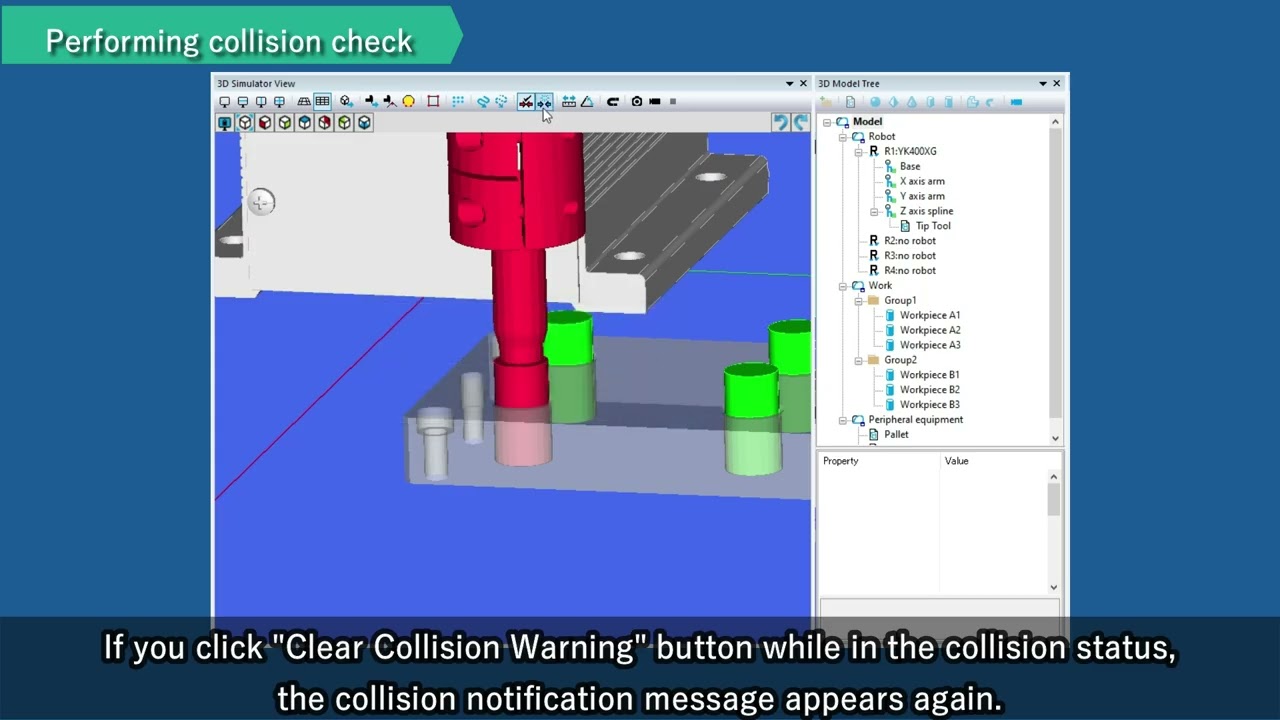
Task: Select Workpiece B1 in the tree
Action: point(930,375)
